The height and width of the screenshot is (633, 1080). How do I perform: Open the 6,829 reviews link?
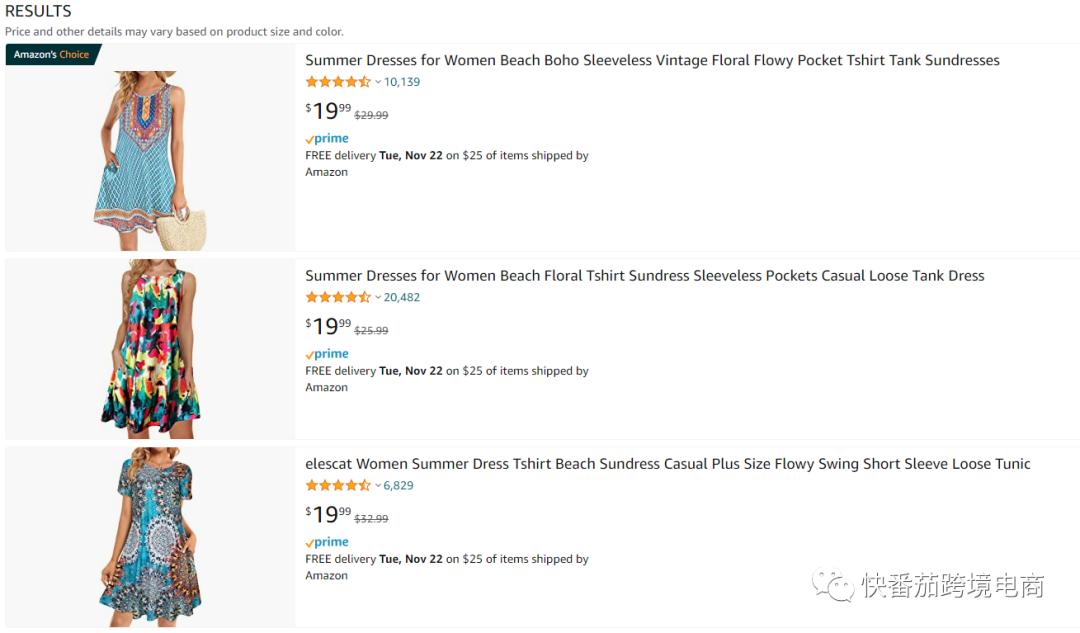(x=398, y=485)
